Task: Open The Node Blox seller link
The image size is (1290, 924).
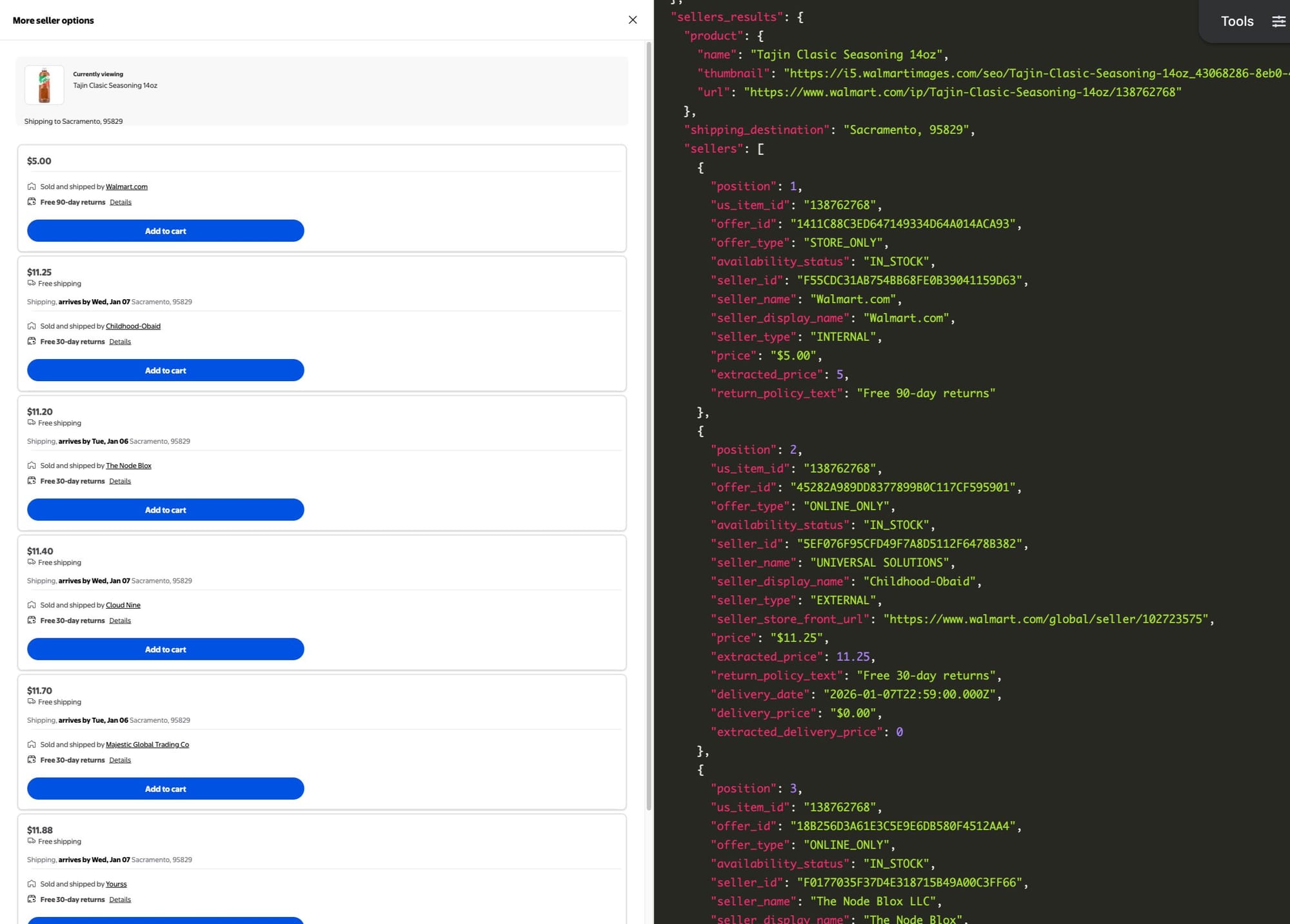Action: pyautogui.click(x=128, y=466)
